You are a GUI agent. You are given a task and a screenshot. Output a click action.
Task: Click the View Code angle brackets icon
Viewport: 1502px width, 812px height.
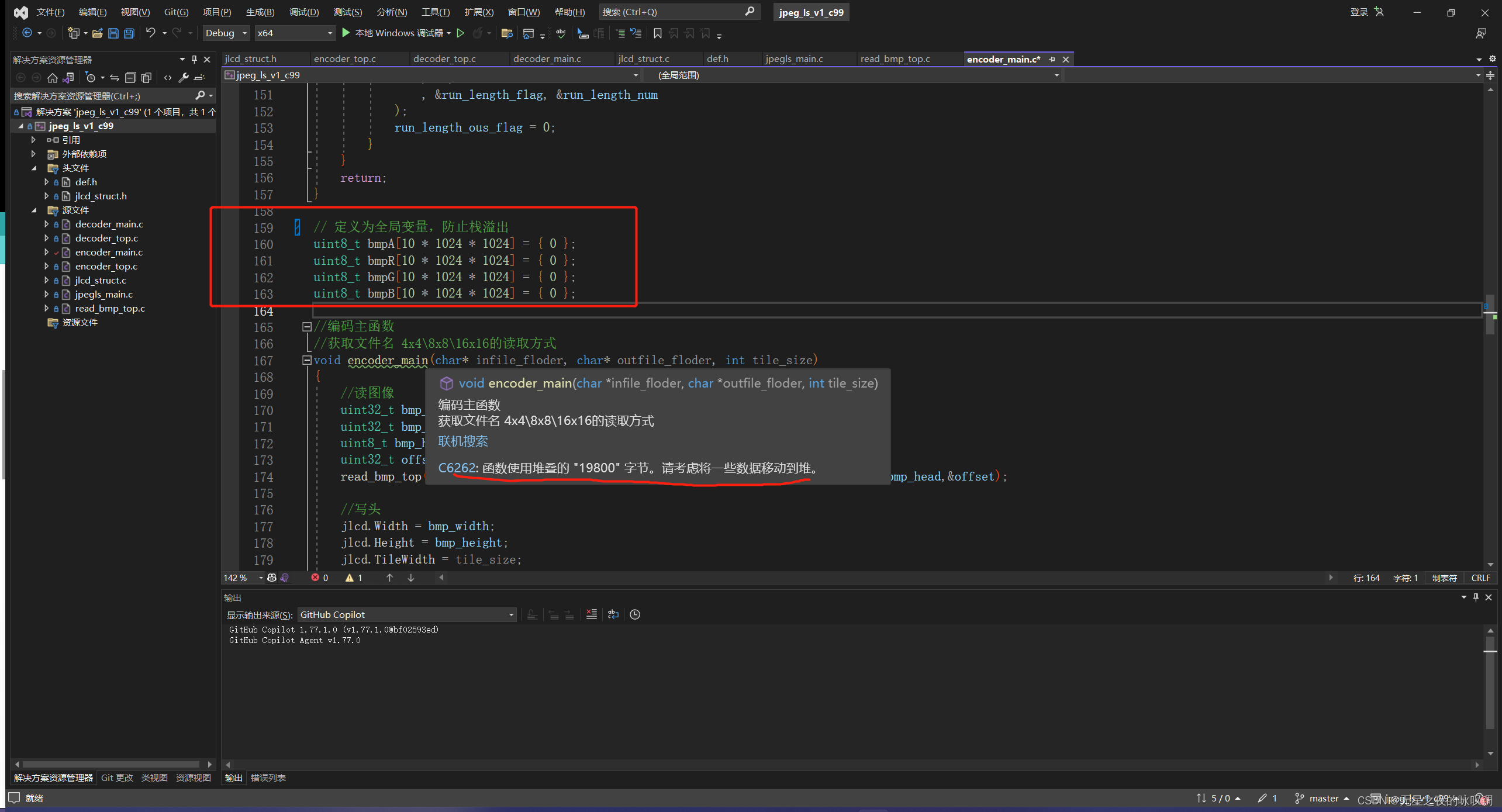click(168, 77)
